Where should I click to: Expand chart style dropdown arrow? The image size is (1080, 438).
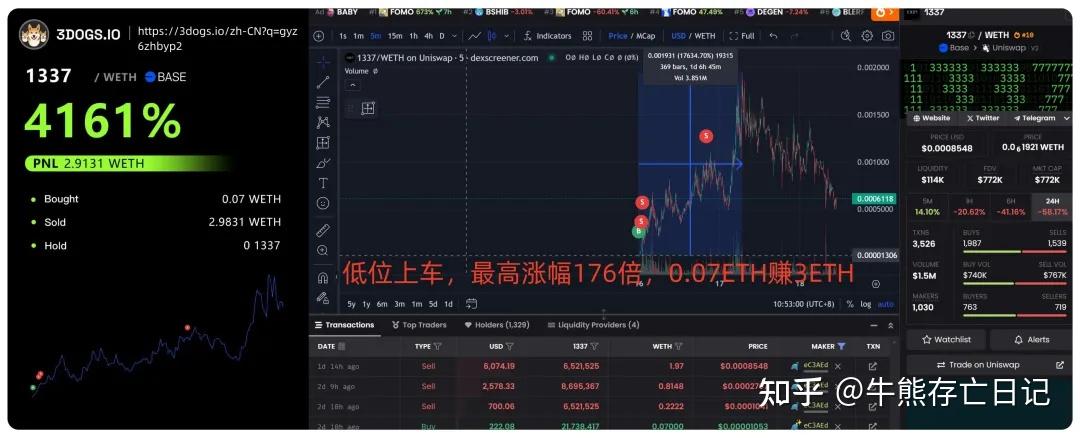click(x=507, y=36)
